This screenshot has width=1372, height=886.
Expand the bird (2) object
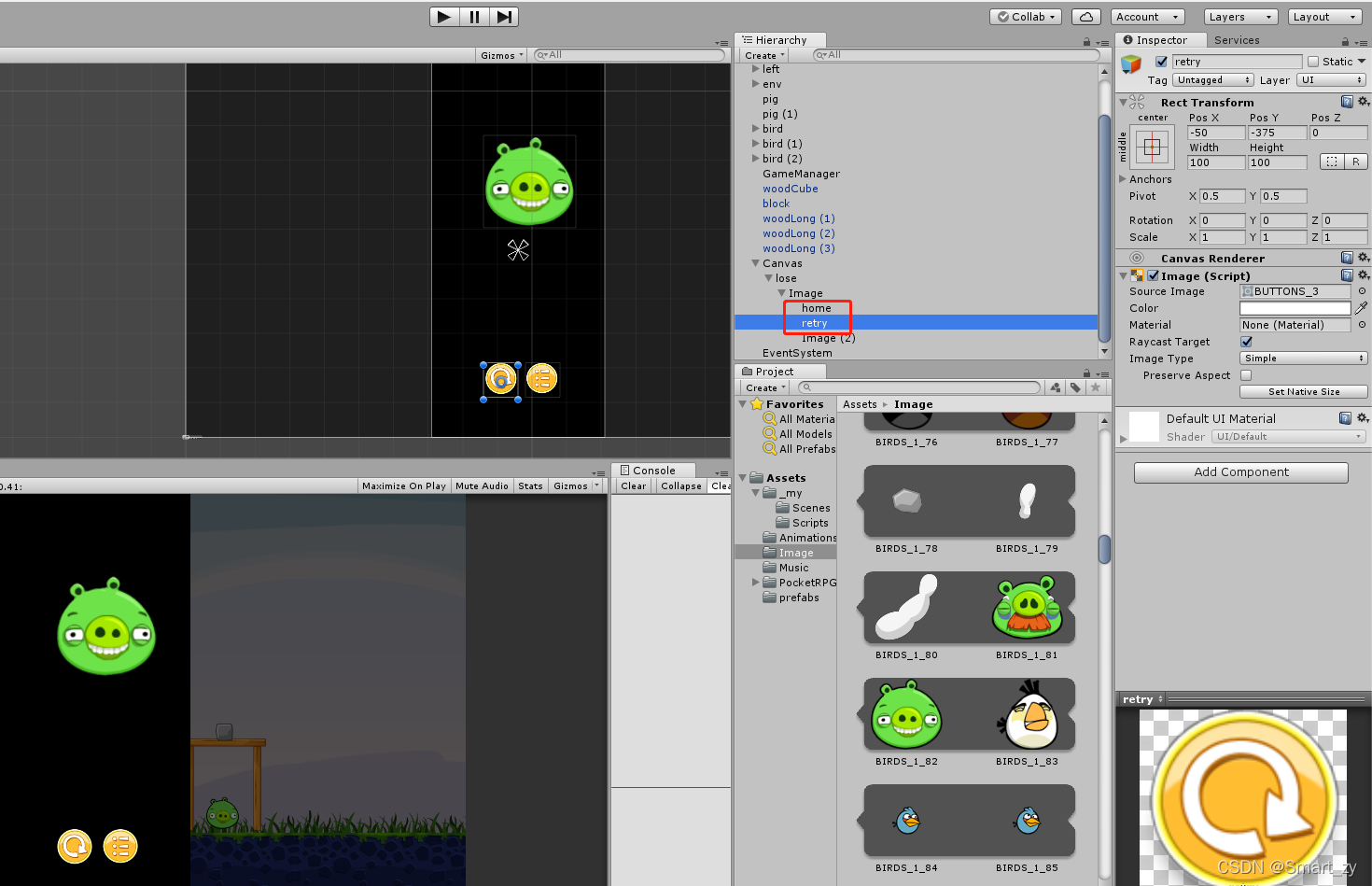click(x=756, y=159)
